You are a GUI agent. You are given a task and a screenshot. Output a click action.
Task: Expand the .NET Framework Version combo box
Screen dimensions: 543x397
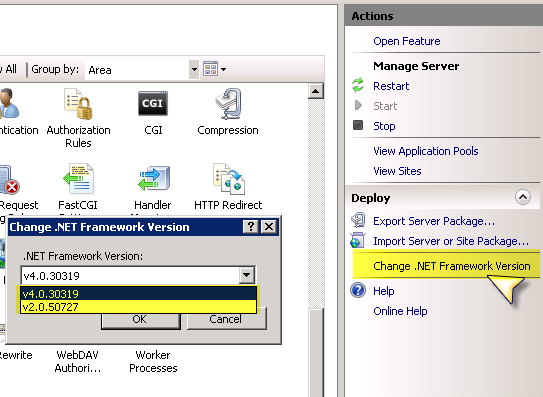(247, 275)
